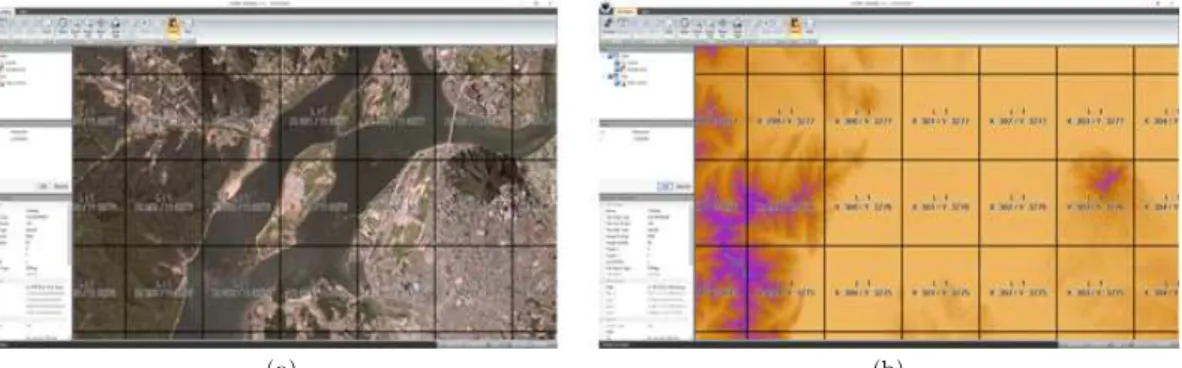The height and width of the screenshot is (368, 1182).
Task: Select elevation tile X: 301 / Y: 3277
Action: click(940, 117)
